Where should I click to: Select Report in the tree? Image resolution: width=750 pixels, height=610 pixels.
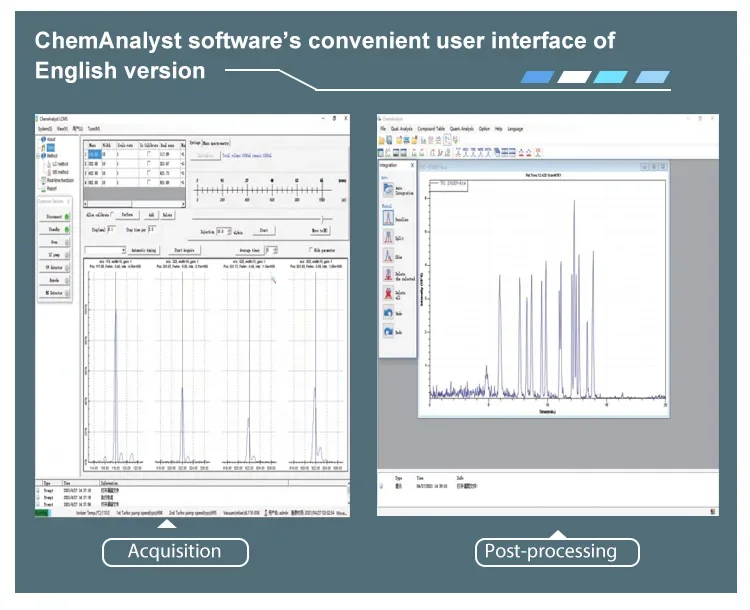click(51, 188)
